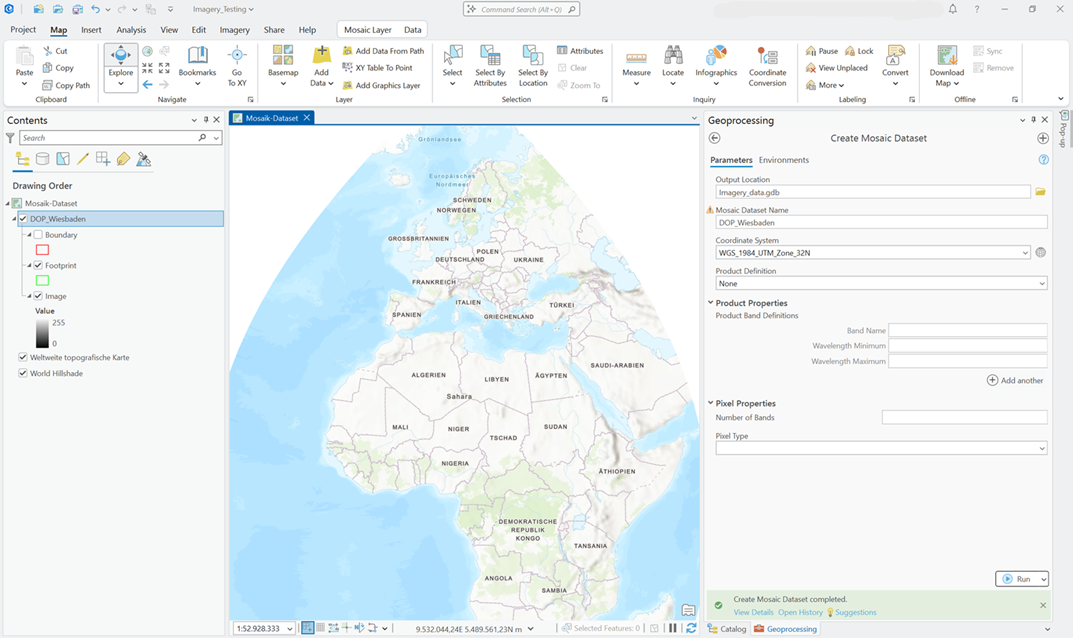Enable the Boundary layer checkbox
The image size is (1073, 638).
(38, 235)
